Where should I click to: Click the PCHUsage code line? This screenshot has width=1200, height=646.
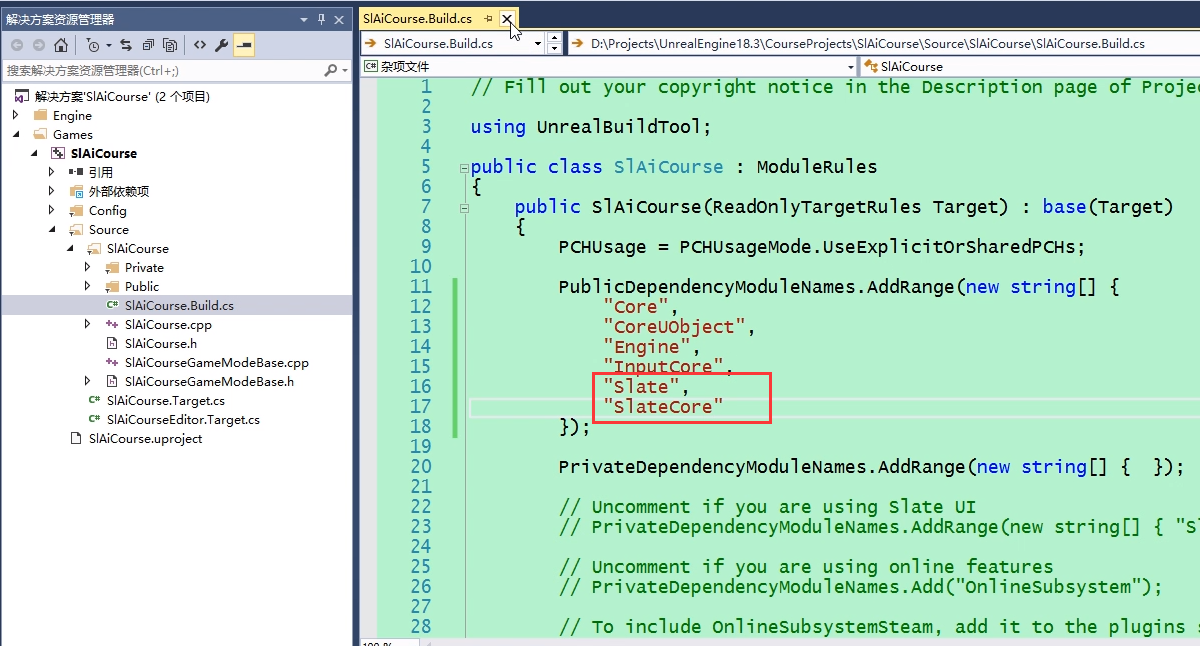tap(822, 247)
